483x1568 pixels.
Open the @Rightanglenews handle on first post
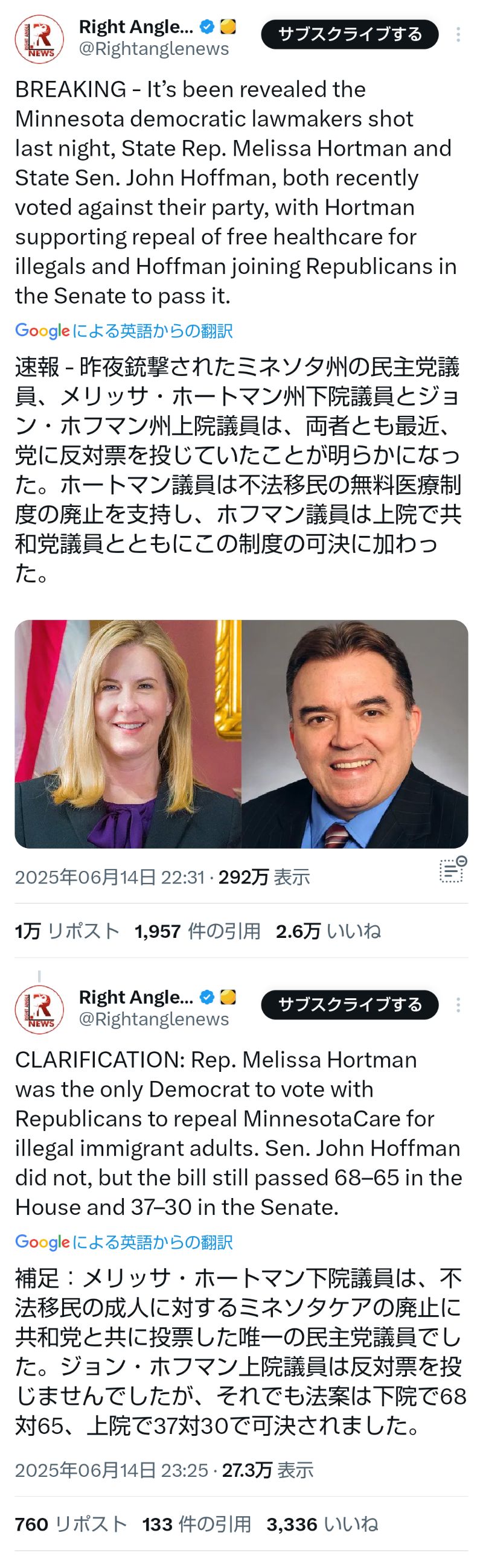point(154,49)
